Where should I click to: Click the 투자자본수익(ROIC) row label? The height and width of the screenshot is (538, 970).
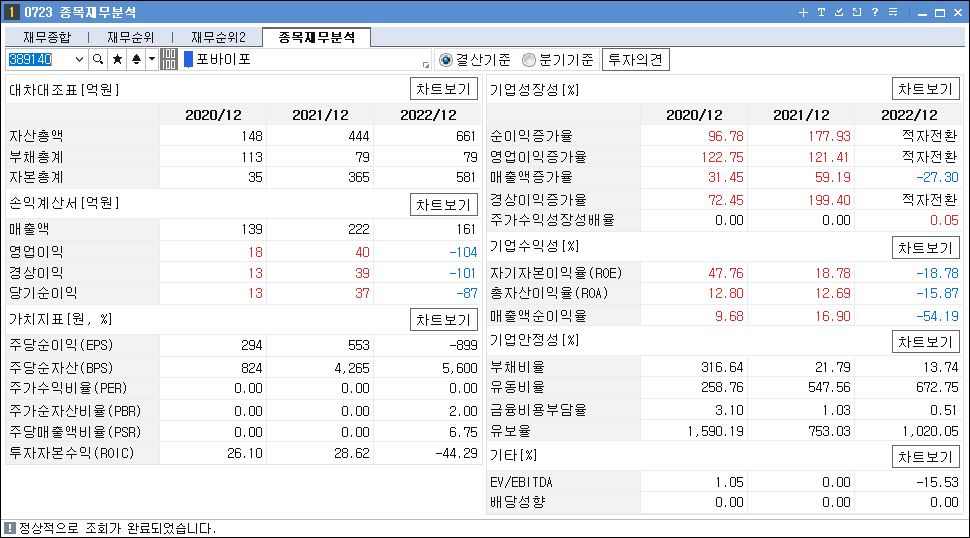click(72, 453)
